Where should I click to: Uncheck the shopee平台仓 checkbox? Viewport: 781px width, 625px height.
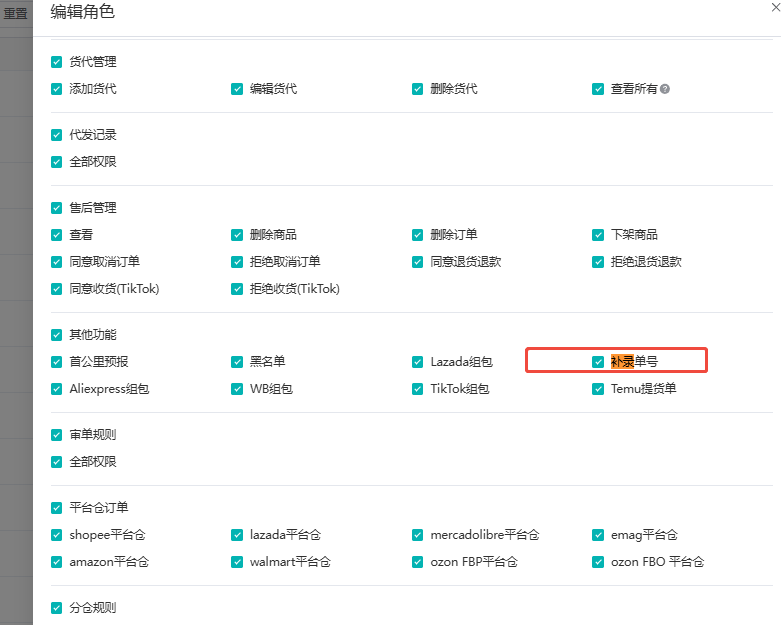click(56, 535)
